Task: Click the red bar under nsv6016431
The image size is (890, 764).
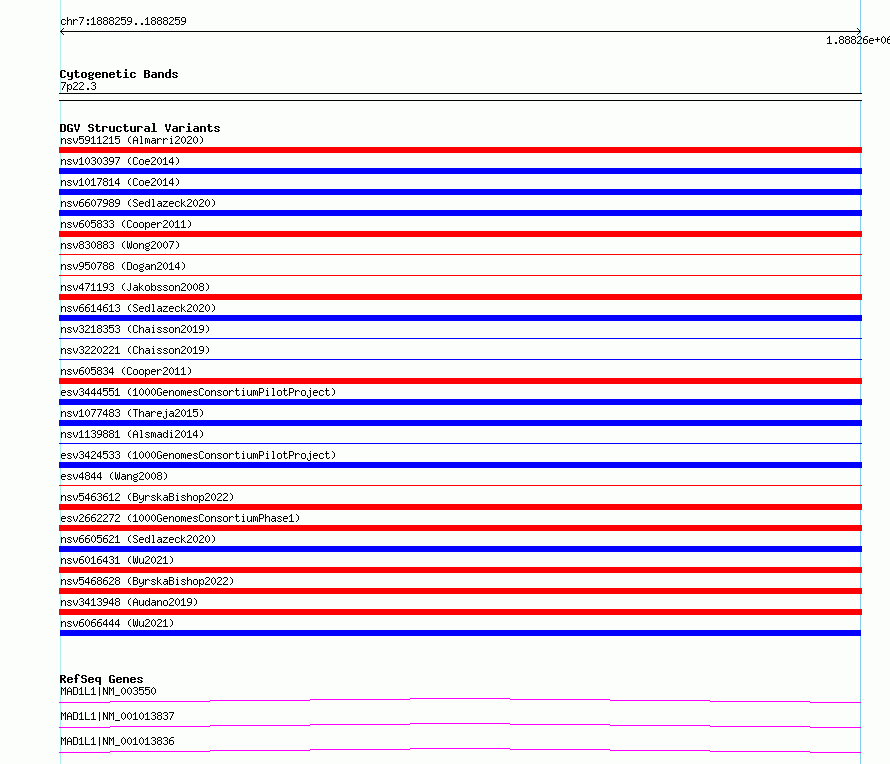Action: (x=460, y=570)
